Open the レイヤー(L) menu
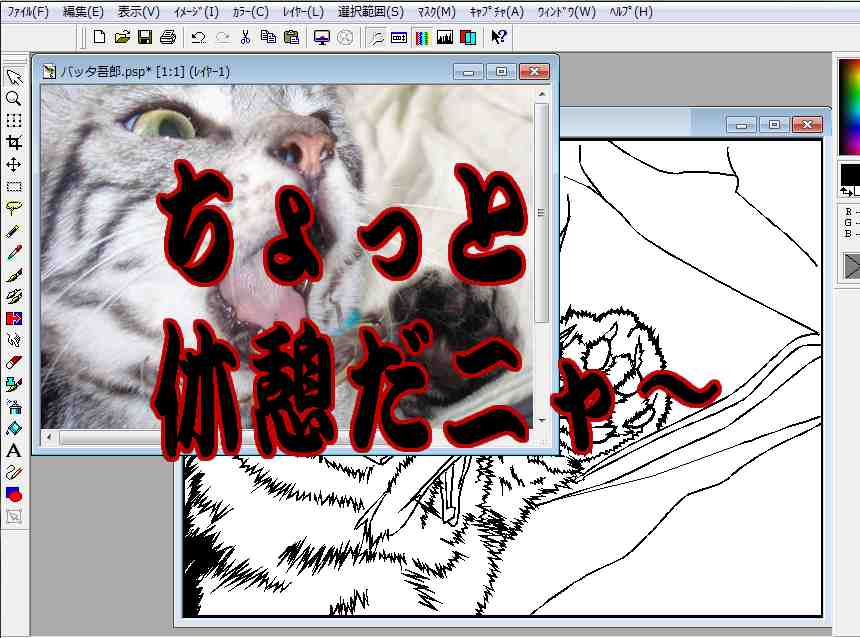 [302, 12]
